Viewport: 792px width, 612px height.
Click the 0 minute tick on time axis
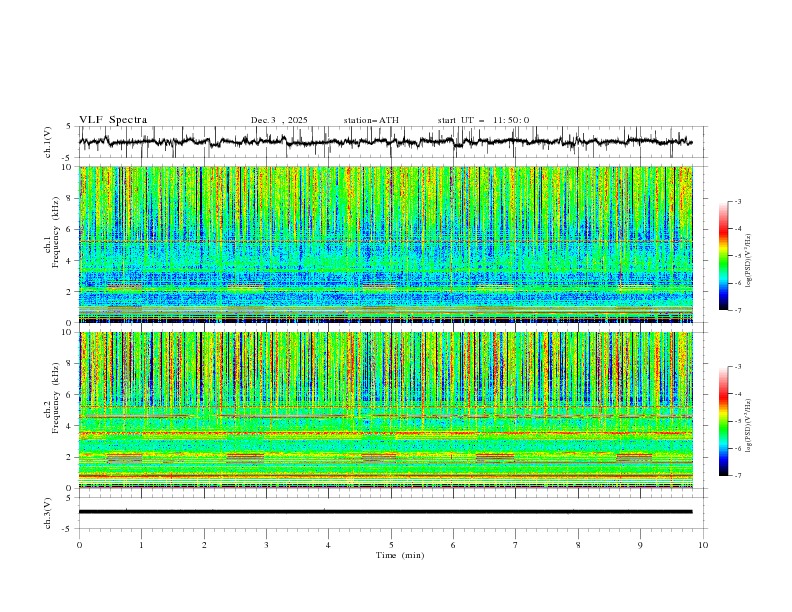79,545
